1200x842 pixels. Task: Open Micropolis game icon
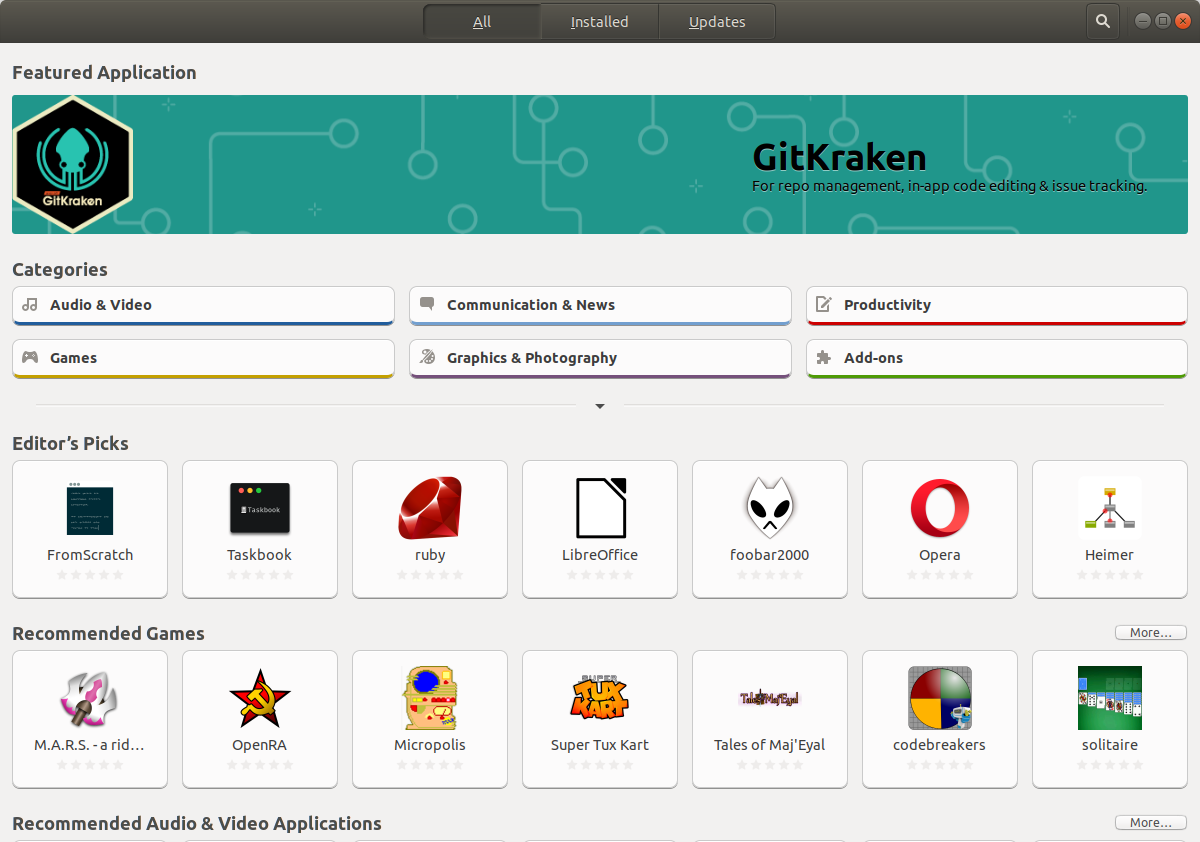coord(430,698)
